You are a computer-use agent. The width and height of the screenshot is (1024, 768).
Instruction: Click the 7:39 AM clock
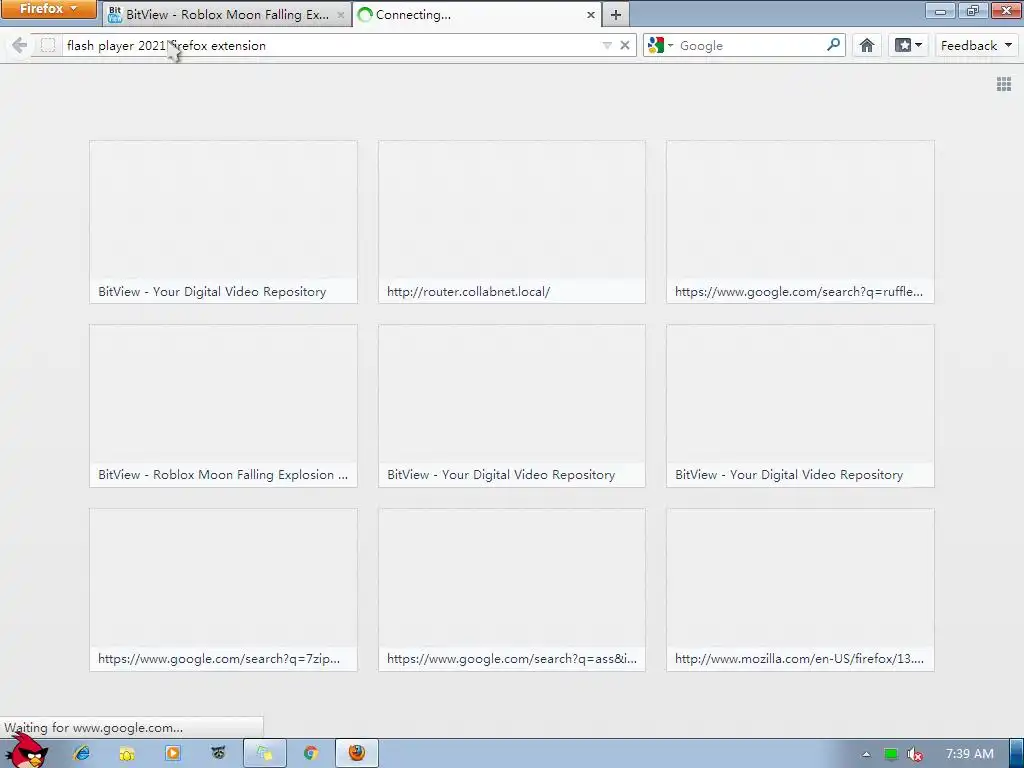969,753
